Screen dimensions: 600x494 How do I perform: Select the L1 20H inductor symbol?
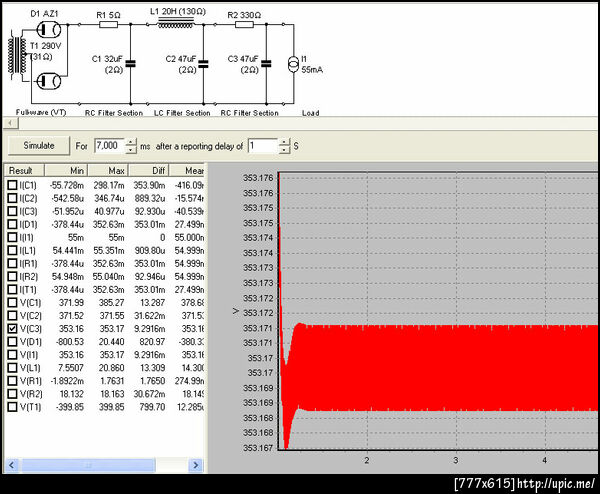tap(176, 24)
